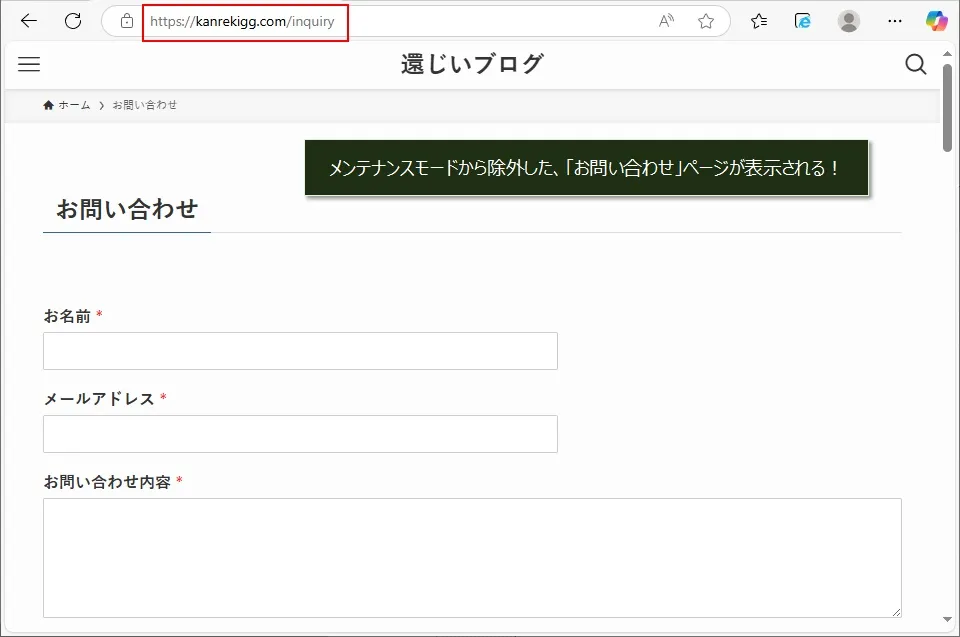Open the browser profile avatar
Screen dimensions: 960x637
(849, 21)
